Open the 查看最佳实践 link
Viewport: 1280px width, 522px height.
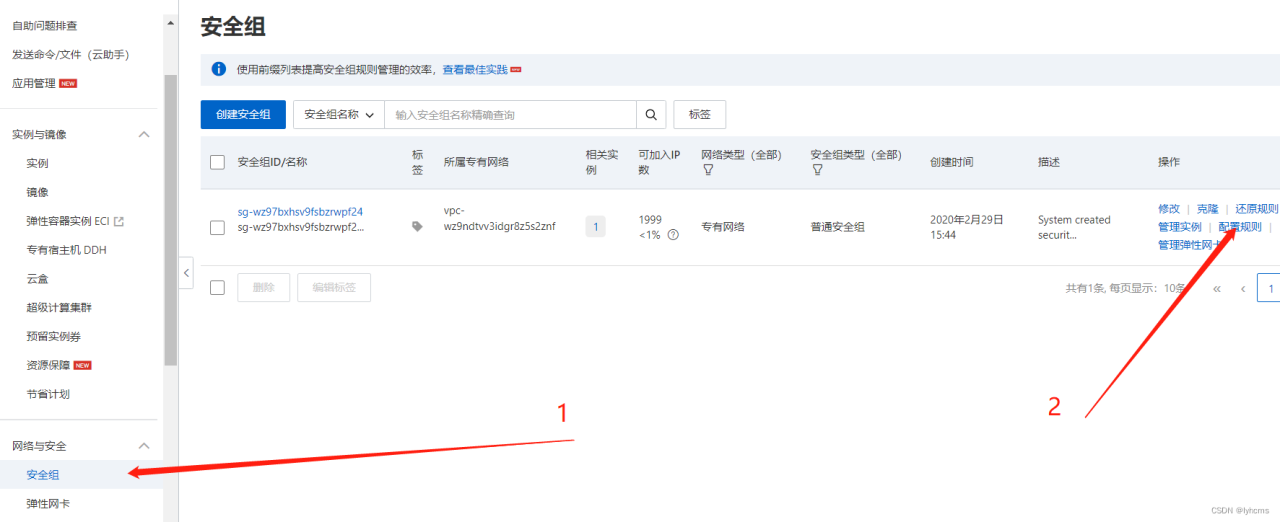[475, 70]
